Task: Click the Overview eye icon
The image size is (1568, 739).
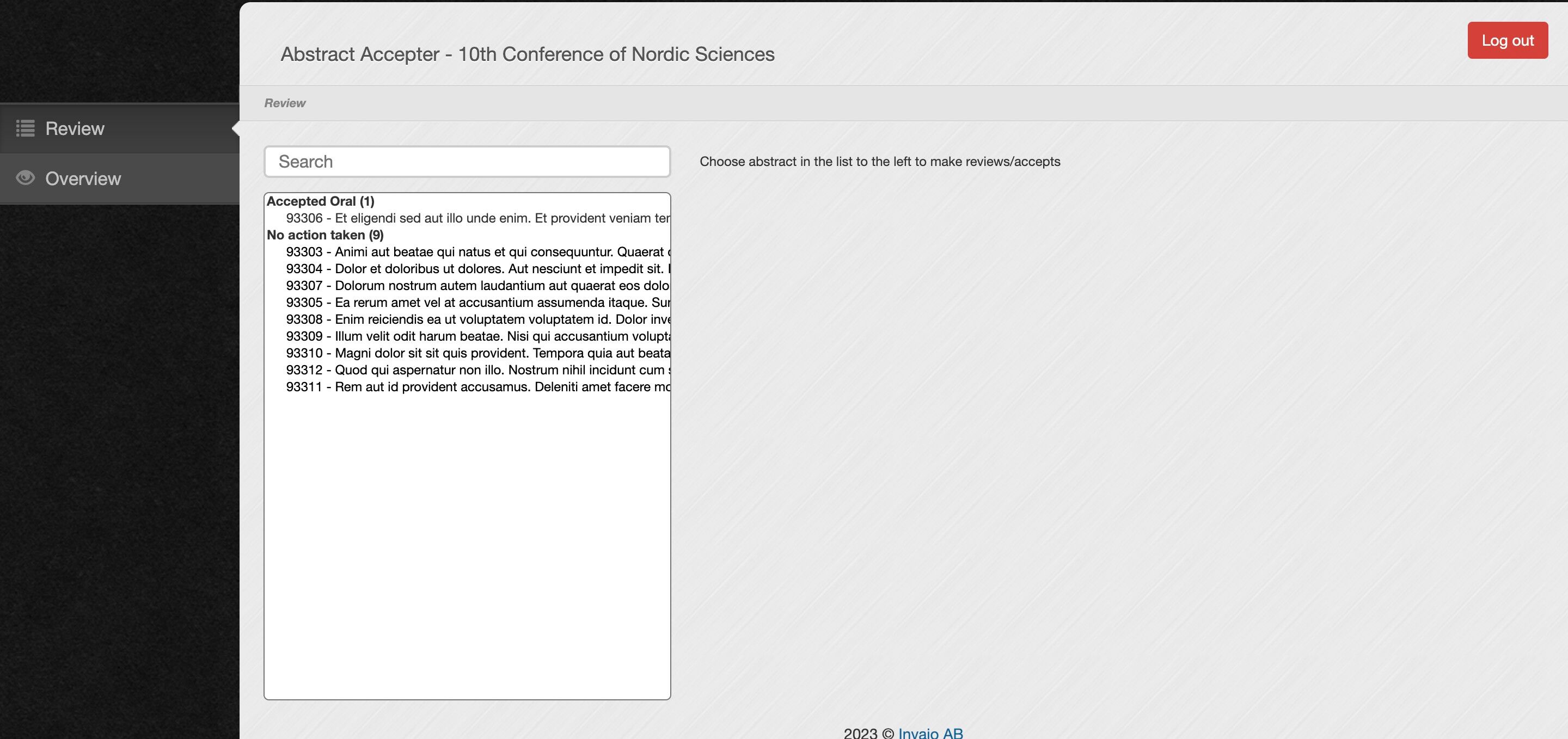Action: [25, 177]
